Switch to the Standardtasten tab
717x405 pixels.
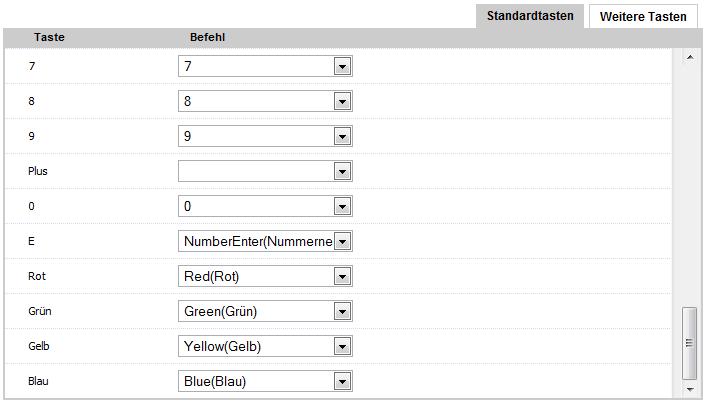[530, 16]
